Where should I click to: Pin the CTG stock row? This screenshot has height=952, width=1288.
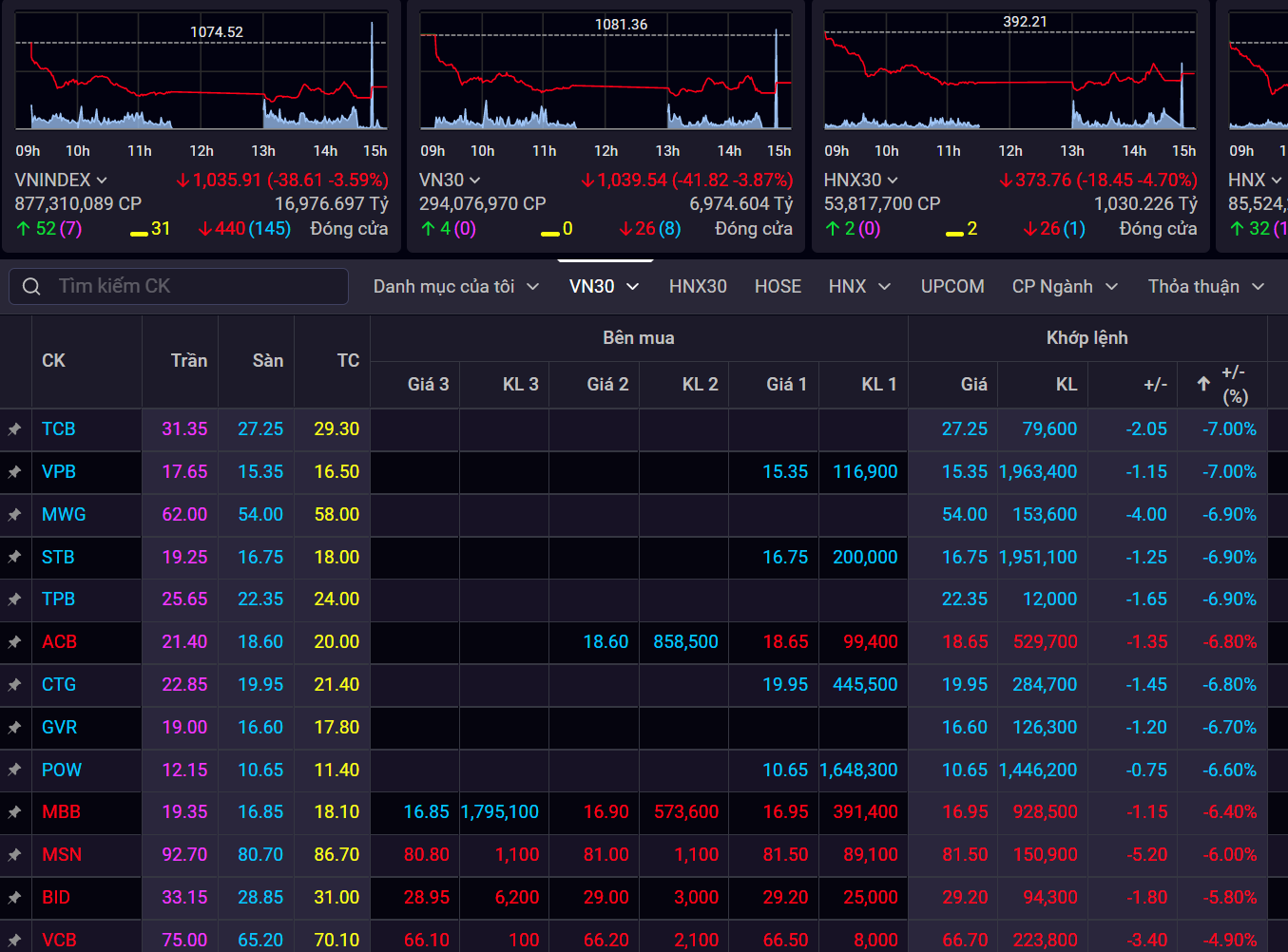(x=15, y=685)
